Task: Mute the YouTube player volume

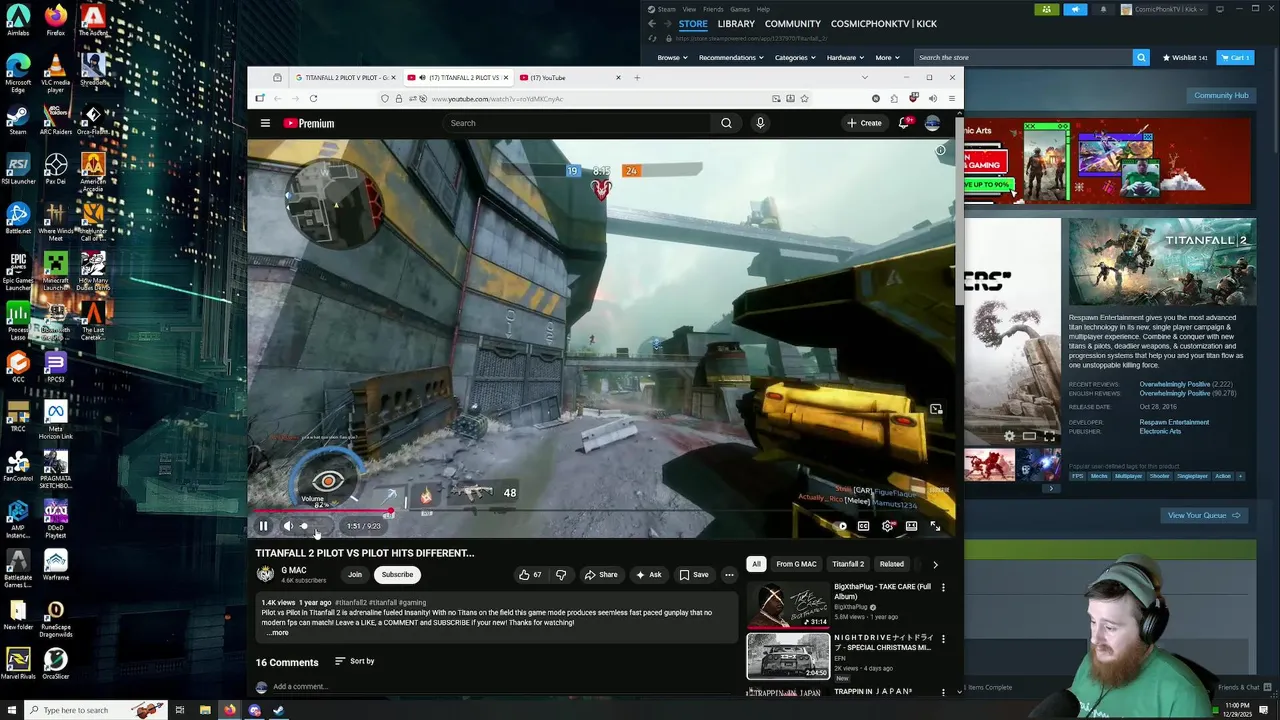Action: pyautogui.click(x=288, y=526)
